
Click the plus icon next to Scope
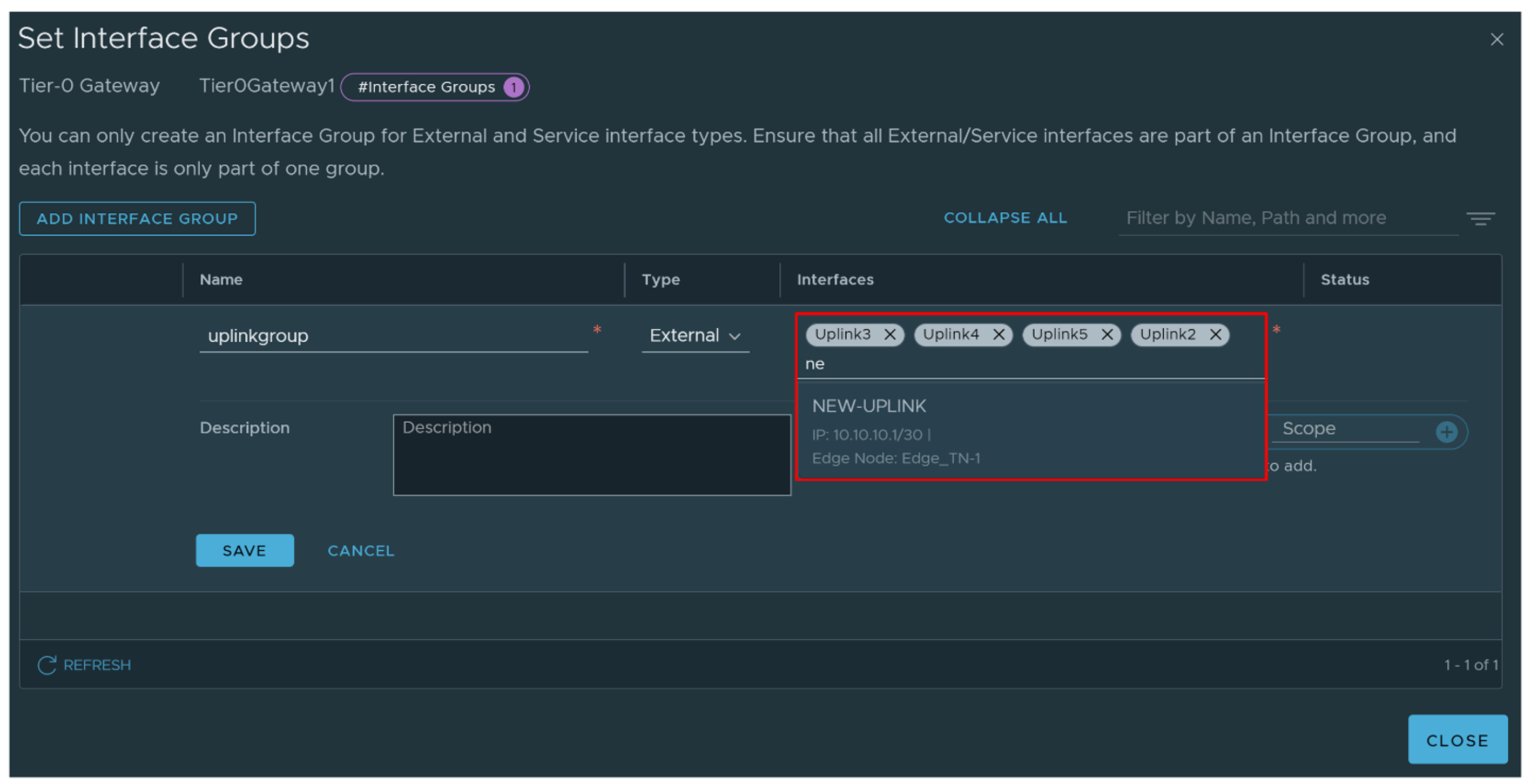(x=1446, y=431)
